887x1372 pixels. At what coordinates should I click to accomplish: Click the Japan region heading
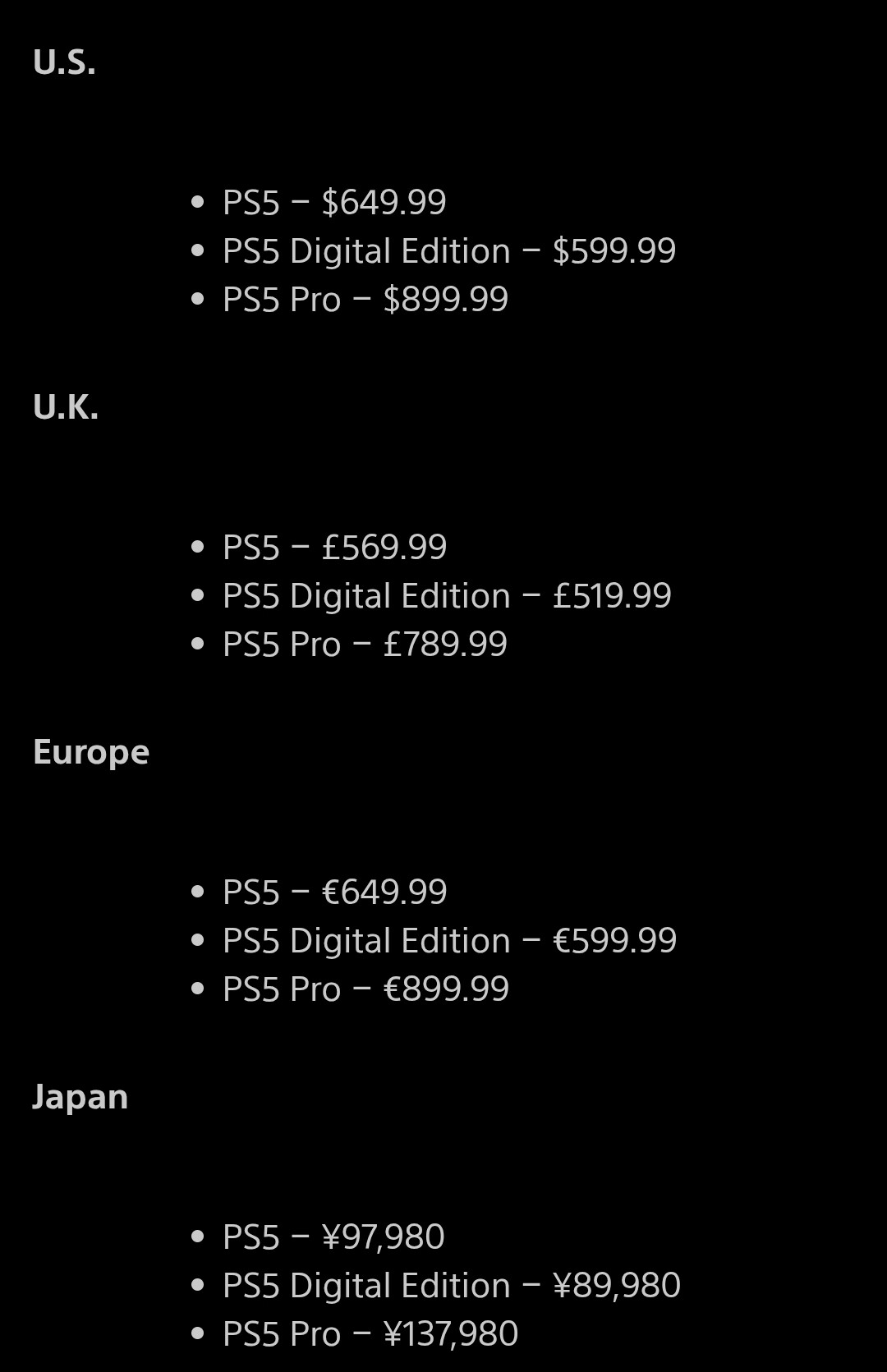pos(80,1097)
